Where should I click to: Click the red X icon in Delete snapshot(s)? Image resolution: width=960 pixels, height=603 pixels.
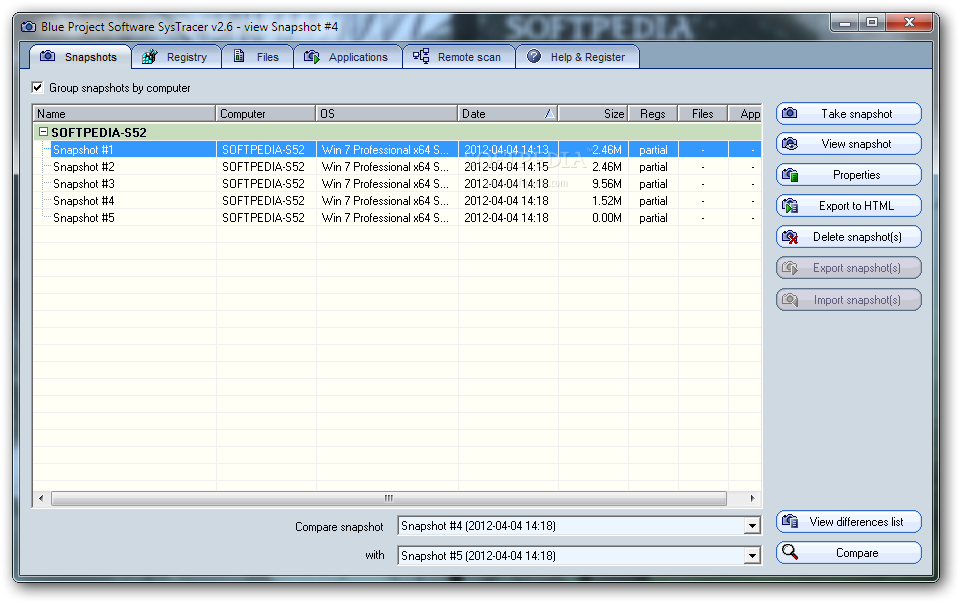click(790, 237)
